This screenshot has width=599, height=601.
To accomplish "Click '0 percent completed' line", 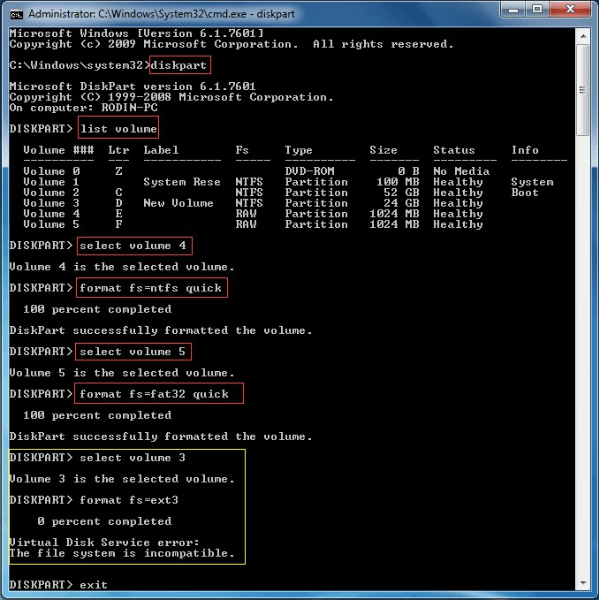I will click(x=104, y=521).
